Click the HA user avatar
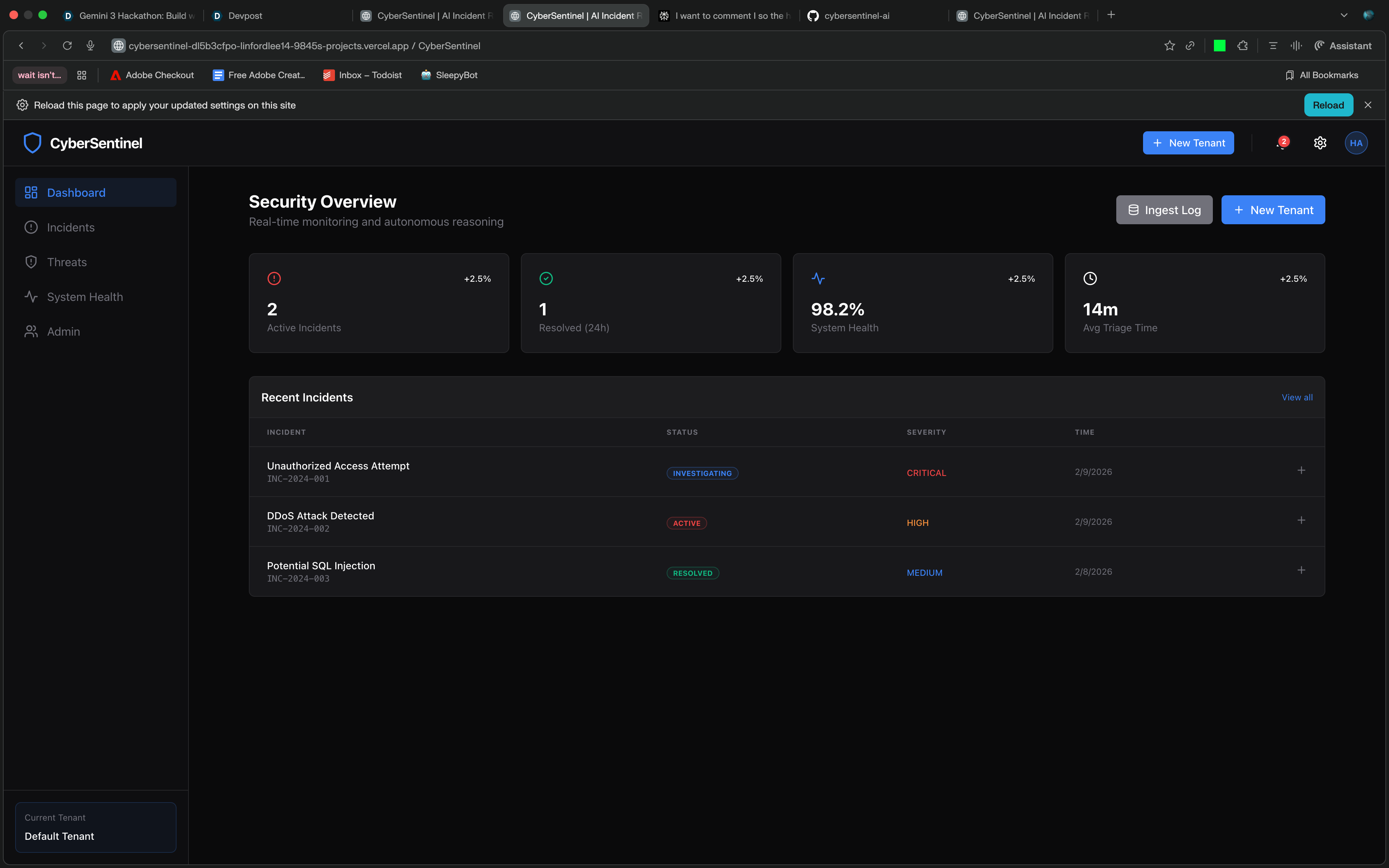Viewport: 1389px width, 868px height. pos(1356,143)
